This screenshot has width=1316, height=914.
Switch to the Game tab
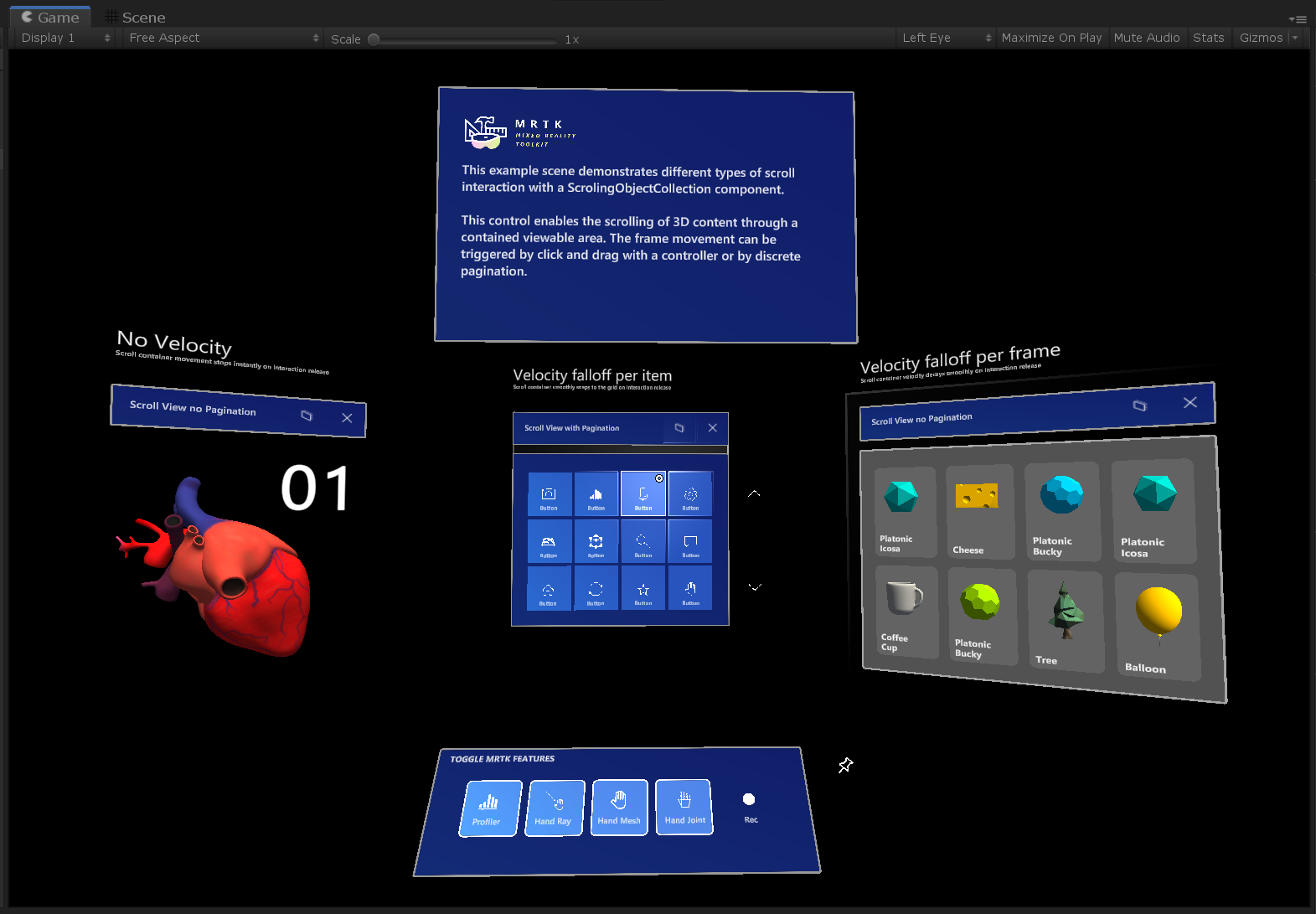(50, 17)
